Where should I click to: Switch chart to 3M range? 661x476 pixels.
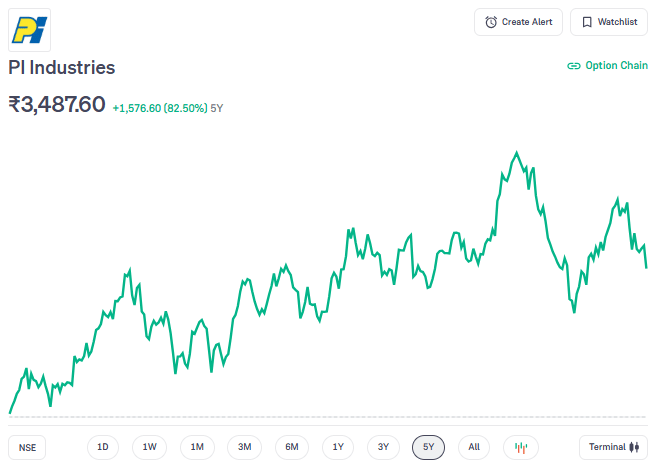click(x=245, y=447)
